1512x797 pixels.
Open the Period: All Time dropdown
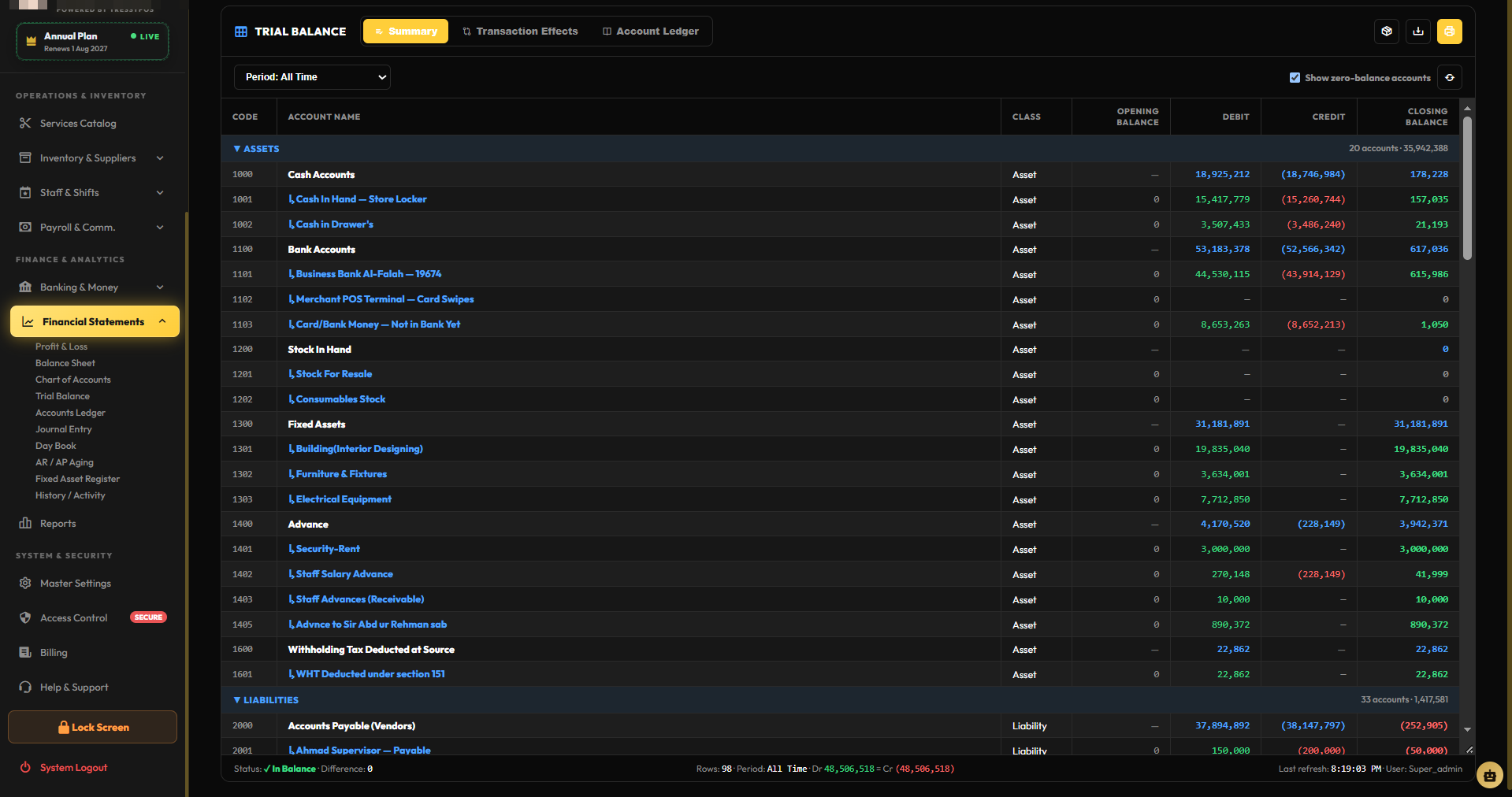pos(312,77)
